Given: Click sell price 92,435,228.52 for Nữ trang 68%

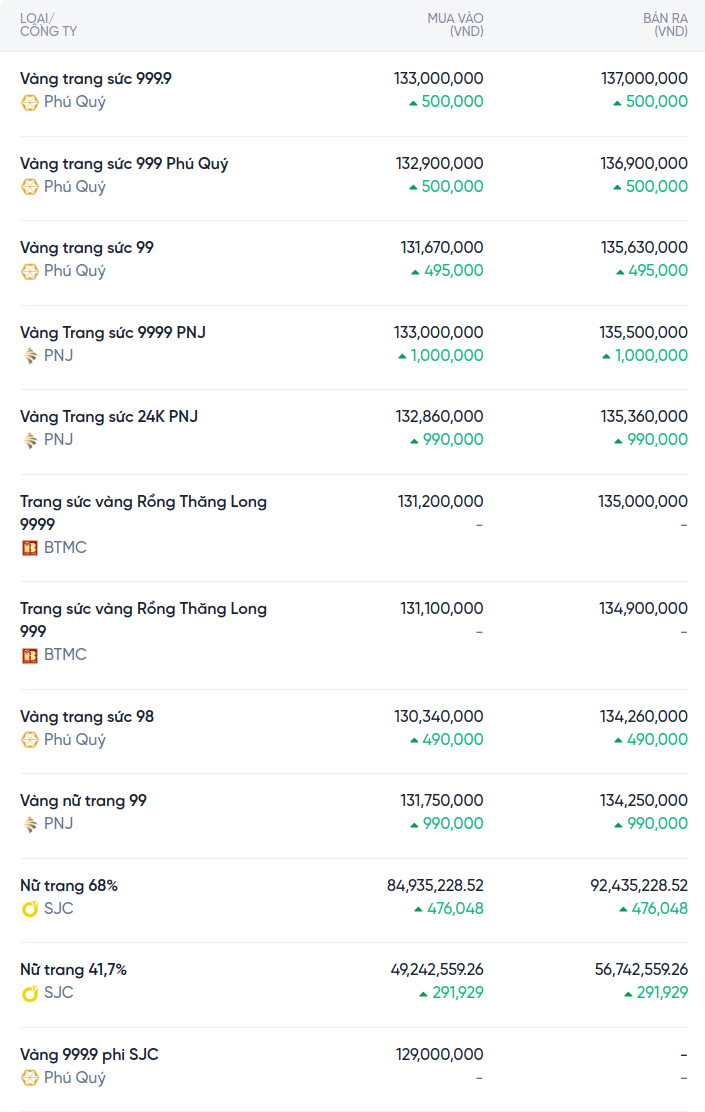Looking at the screenshot, I should [x=638, y=885].
